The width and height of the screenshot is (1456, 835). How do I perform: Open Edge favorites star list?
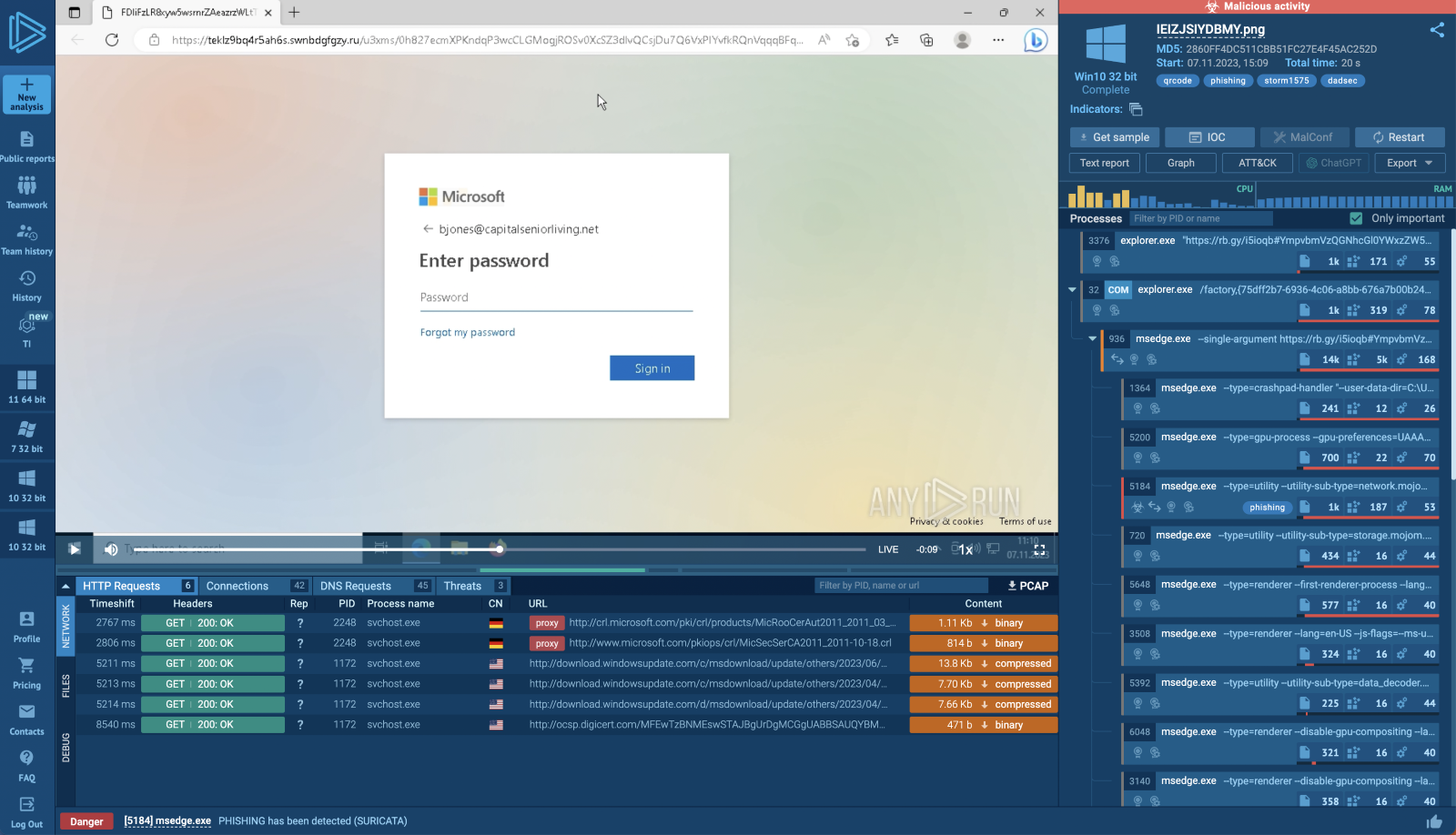pos(892,40)
